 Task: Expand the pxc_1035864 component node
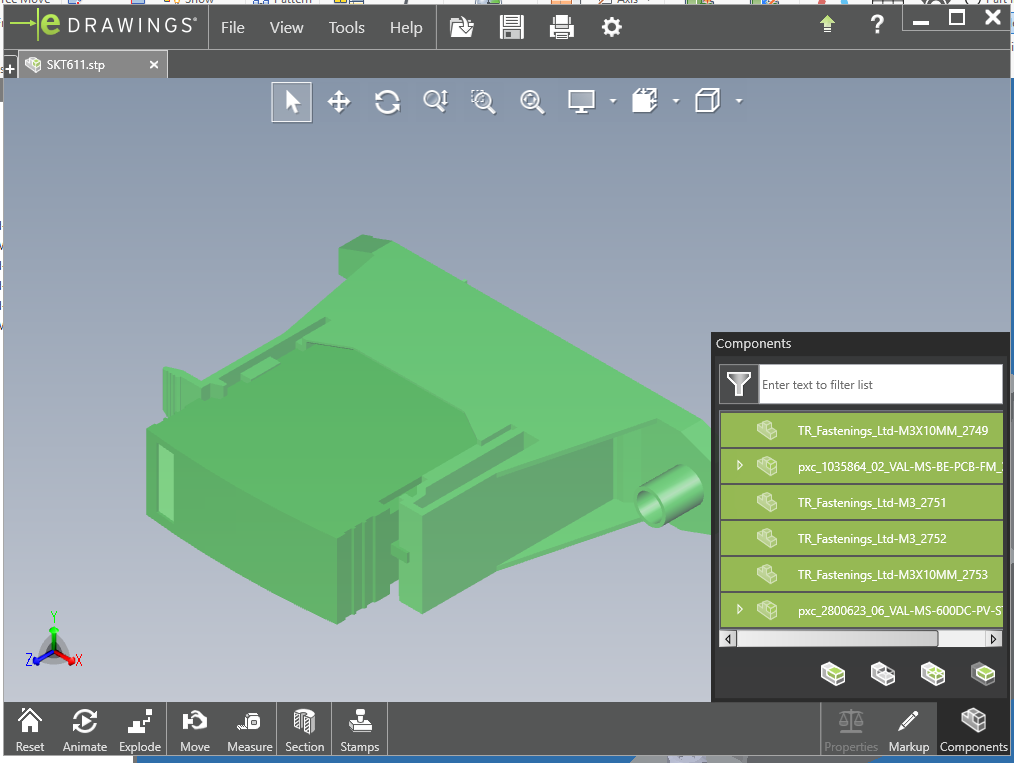tap(741, 466)
